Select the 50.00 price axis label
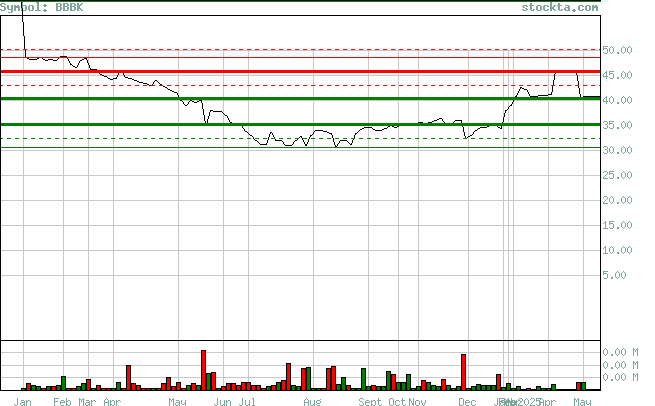Image resolution: width=655 pixels, height=406 pixels. coord(617,50)
